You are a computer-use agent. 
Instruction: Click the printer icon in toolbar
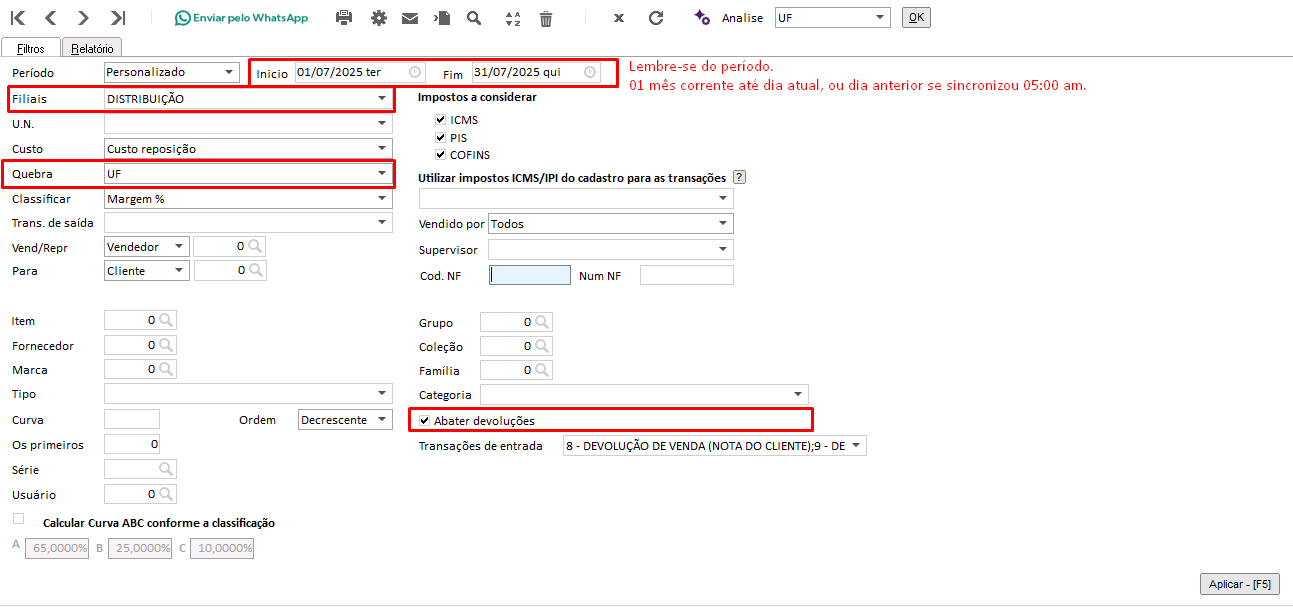[344, 18]
